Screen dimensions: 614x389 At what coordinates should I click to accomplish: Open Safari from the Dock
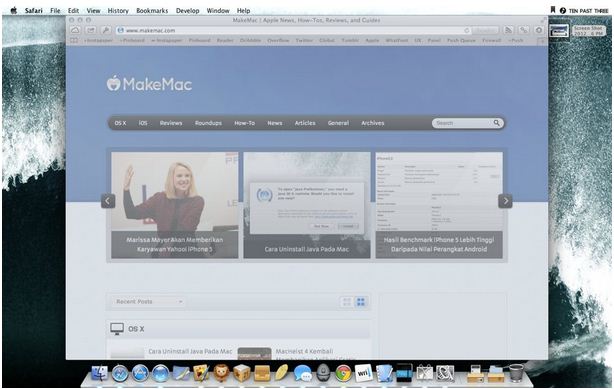click(120, 373)
